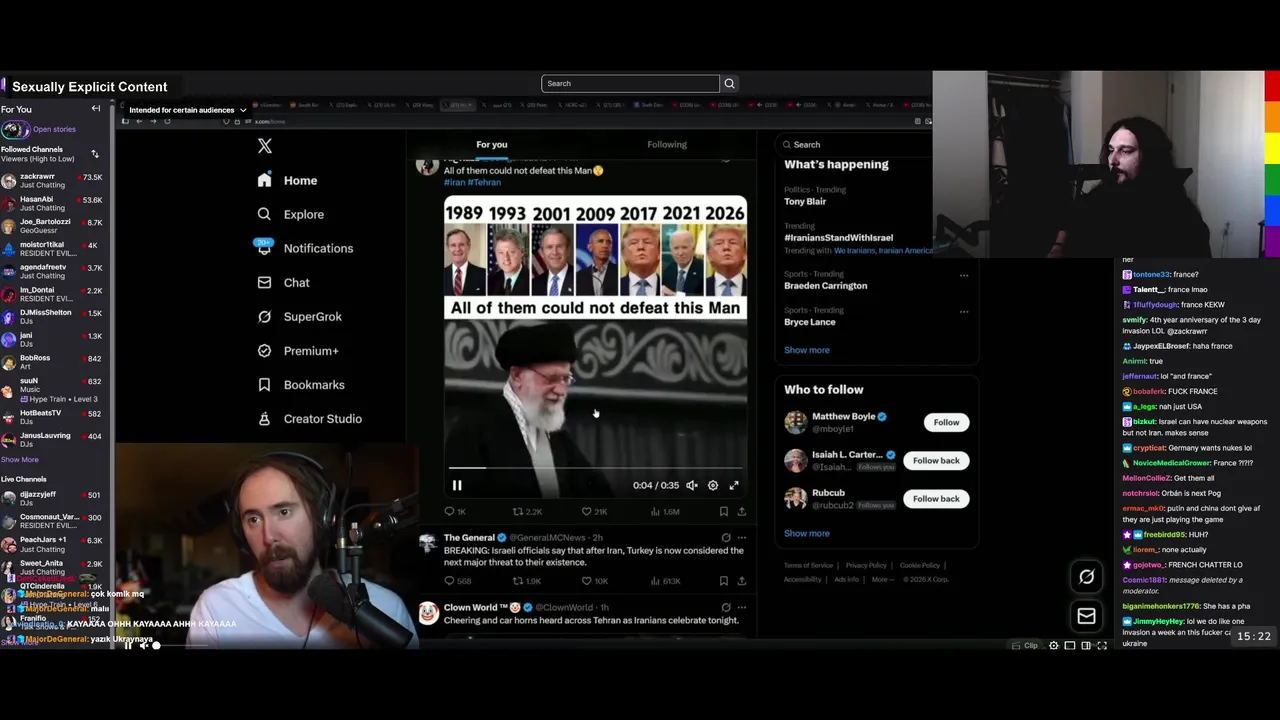The image size is (1280, 720).
Task: Repost the tweet with 2.2K reposts
Action: coord(527,511)
